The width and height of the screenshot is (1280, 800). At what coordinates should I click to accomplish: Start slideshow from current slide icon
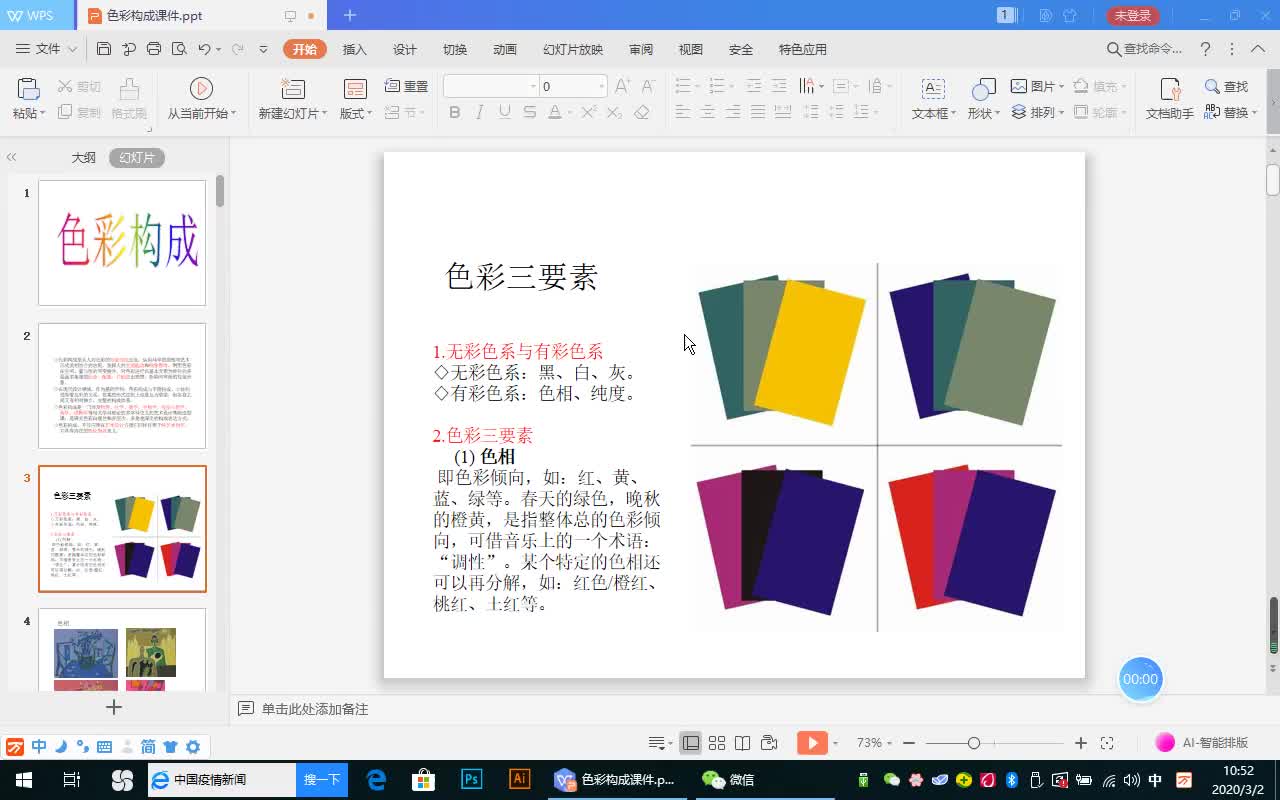(x=201, y=89)
